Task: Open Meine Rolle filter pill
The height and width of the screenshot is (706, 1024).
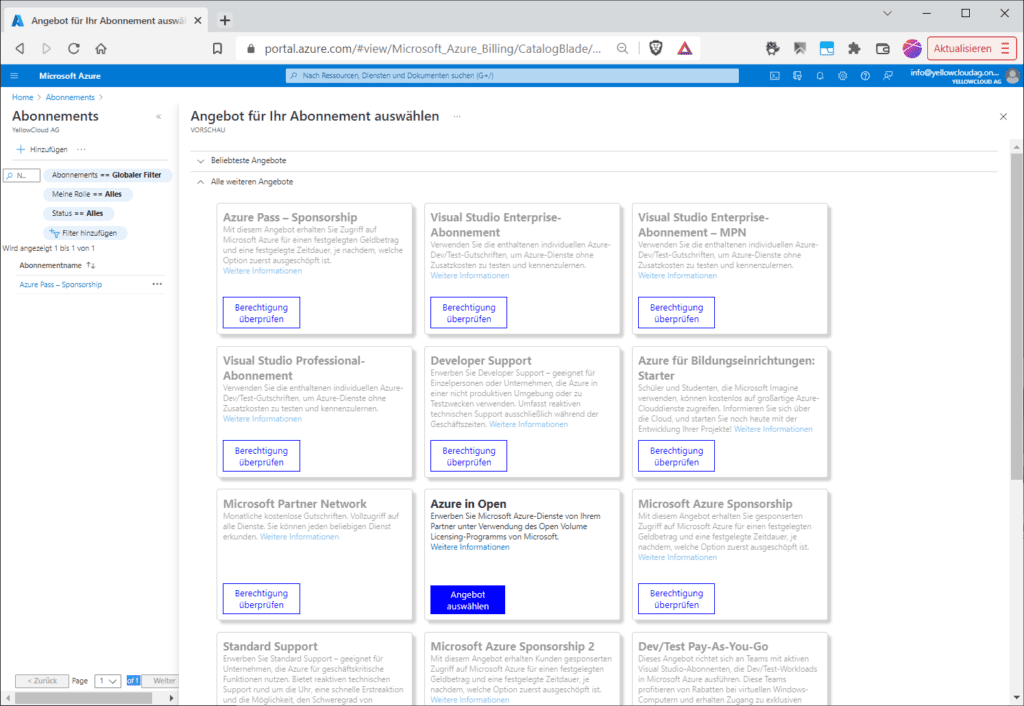Action: (88, 194)
